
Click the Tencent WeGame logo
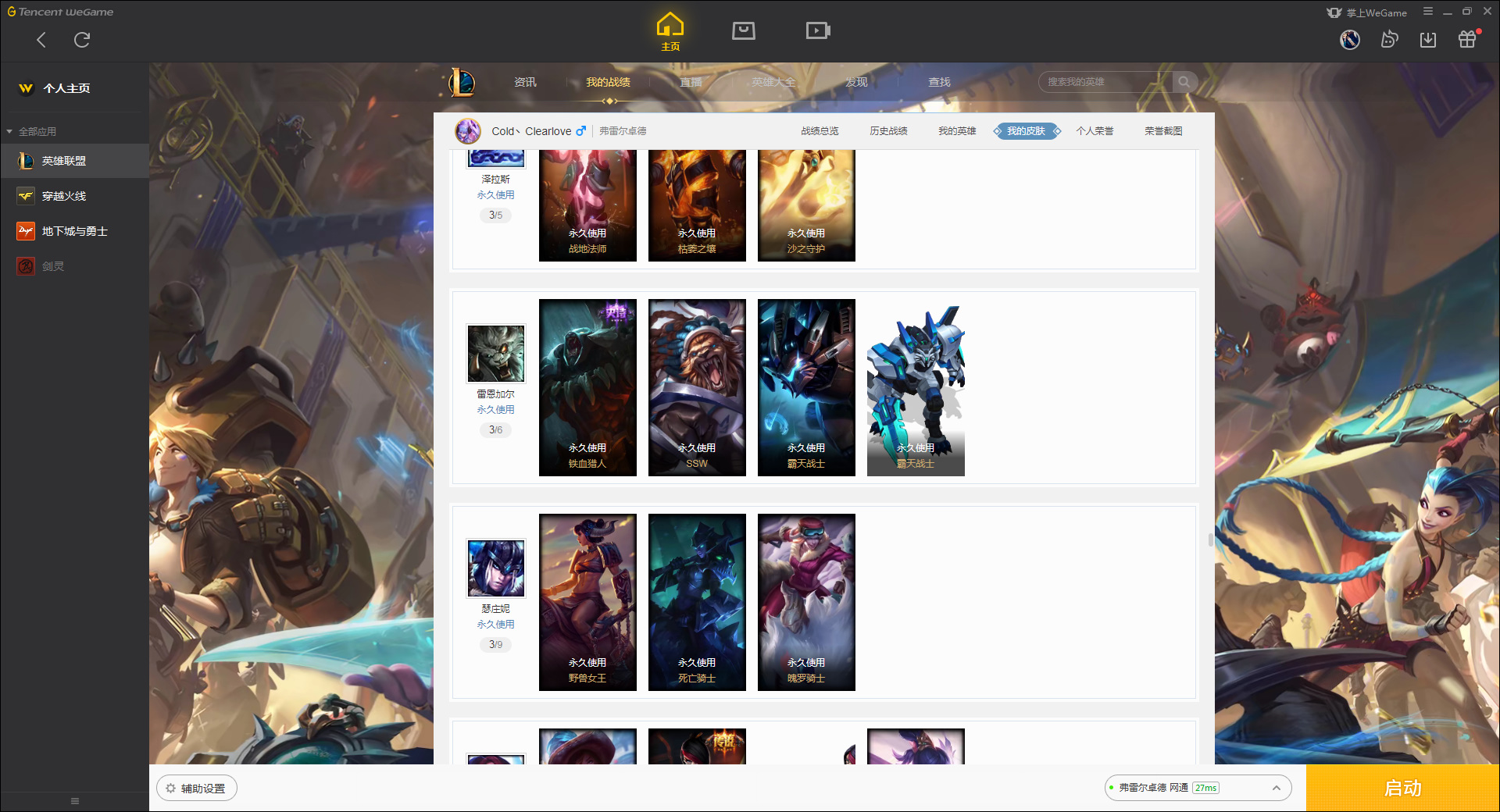(x=60, y=12)
